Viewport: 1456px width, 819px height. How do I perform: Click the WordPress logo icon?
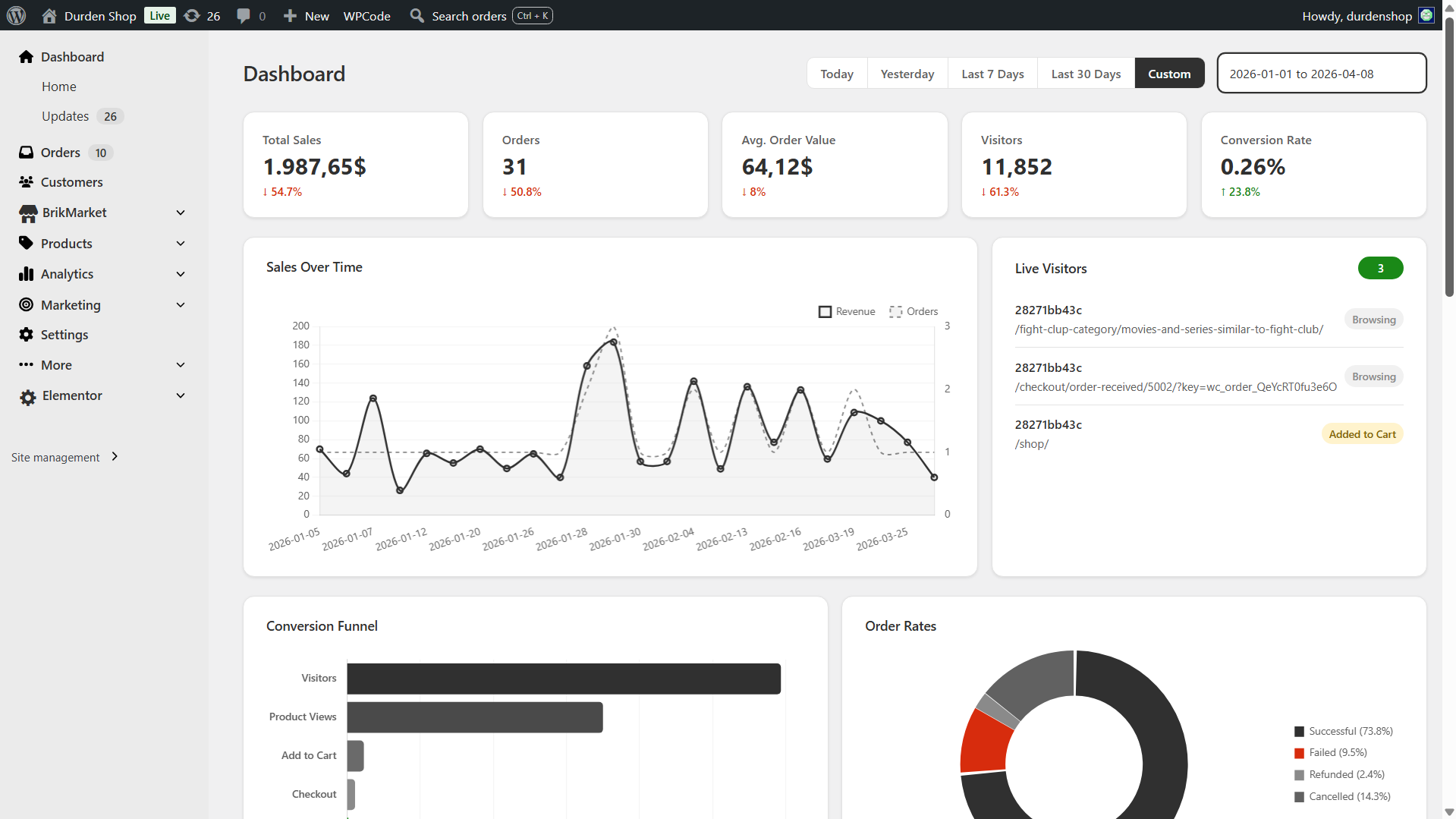tap(16, 15)
